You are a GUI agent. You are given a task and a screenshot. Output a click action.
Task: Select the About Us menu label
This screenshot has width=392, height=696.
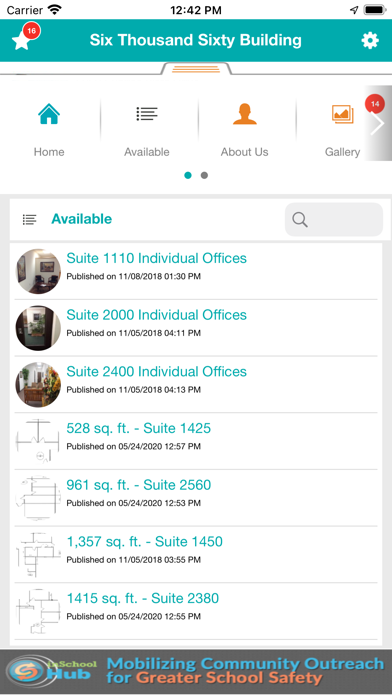(x=245, y=152)
